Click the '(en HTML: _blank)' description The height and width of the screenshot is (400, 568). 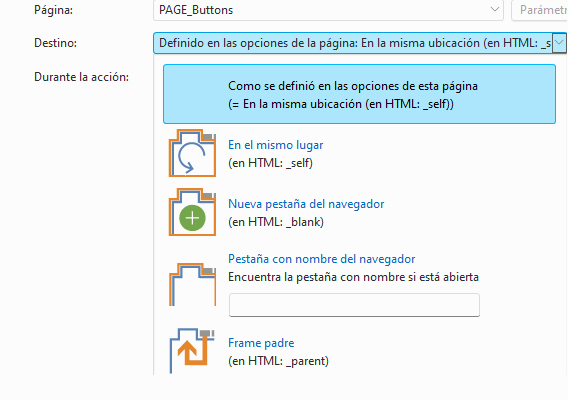pos(276,222)
